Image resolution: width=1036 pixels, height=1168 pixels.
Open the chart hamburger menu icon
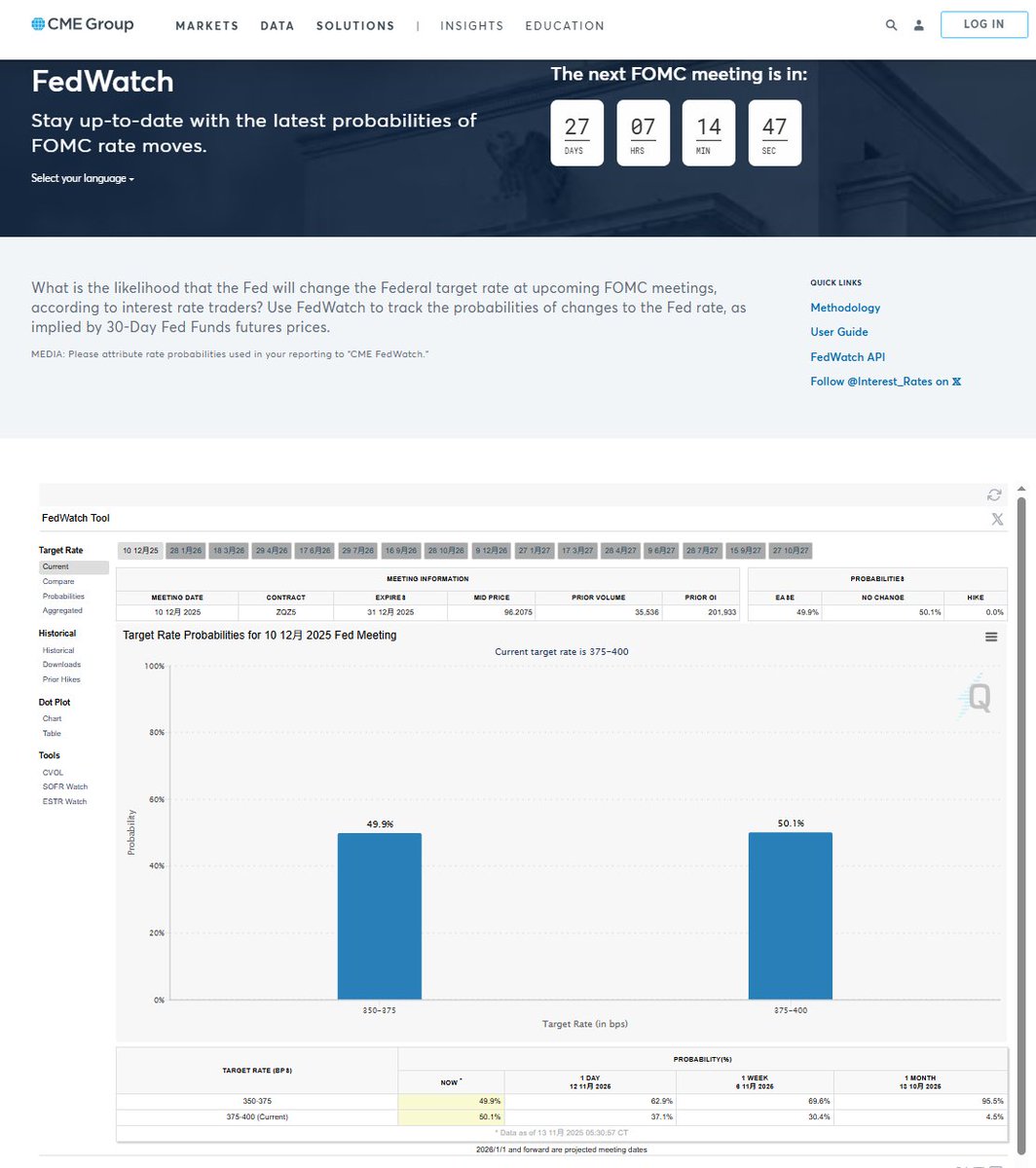[x=991, y=637]
